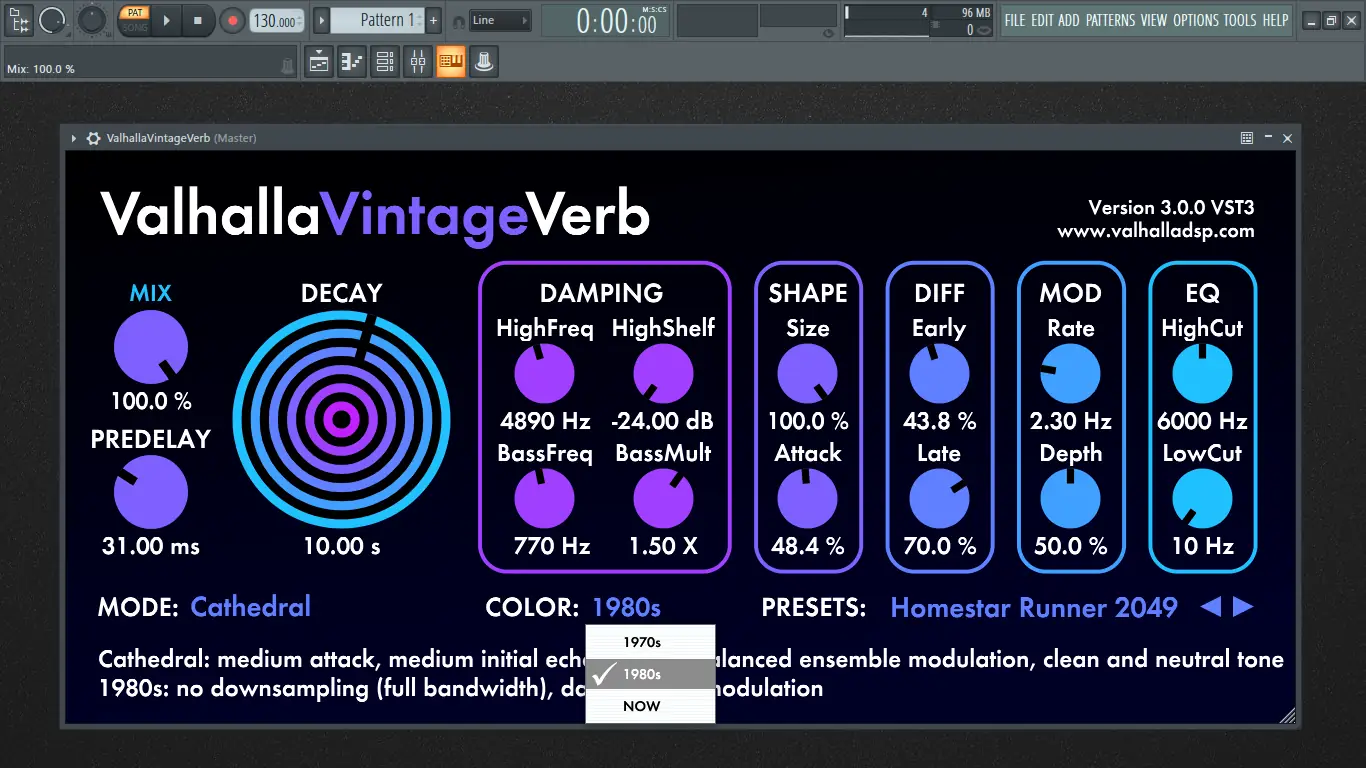The width and height of the screenshot is (1366, 768).
Task: Click the Late diffusion knob
Action: (939, 499)
